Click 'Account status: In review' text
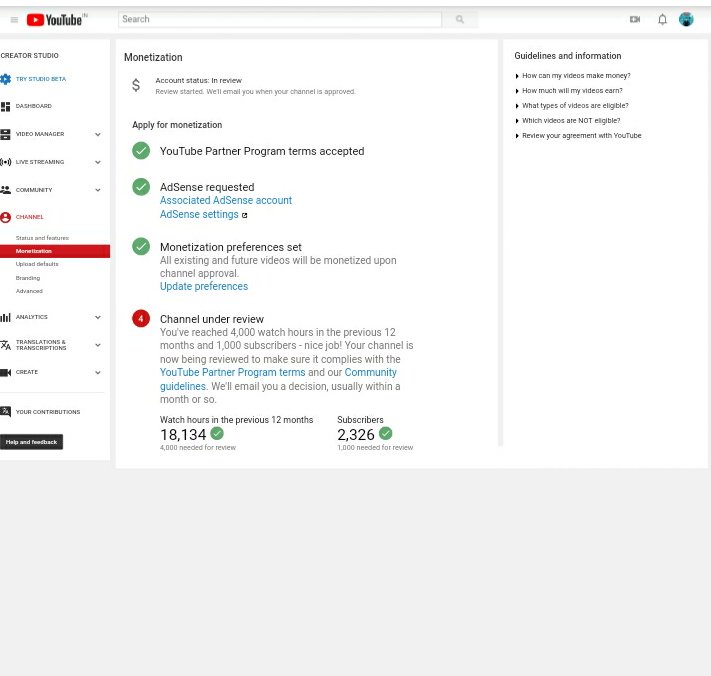Image resolution: width=711 pixels, height=676 pixels. pos(199,81)
